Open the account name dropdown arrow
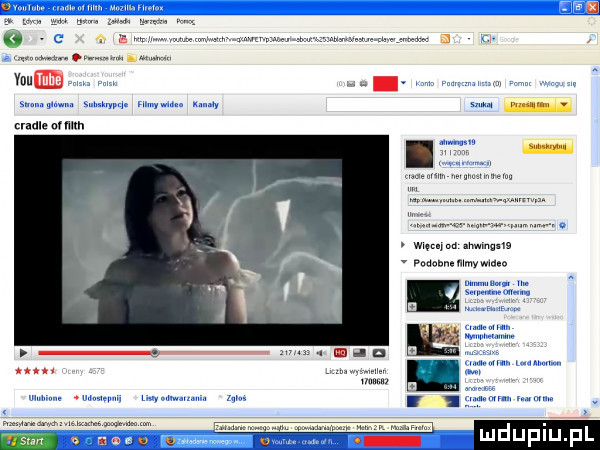Image resolution: width=600 pixels, height=450 pixels. (x=404, y=83)
